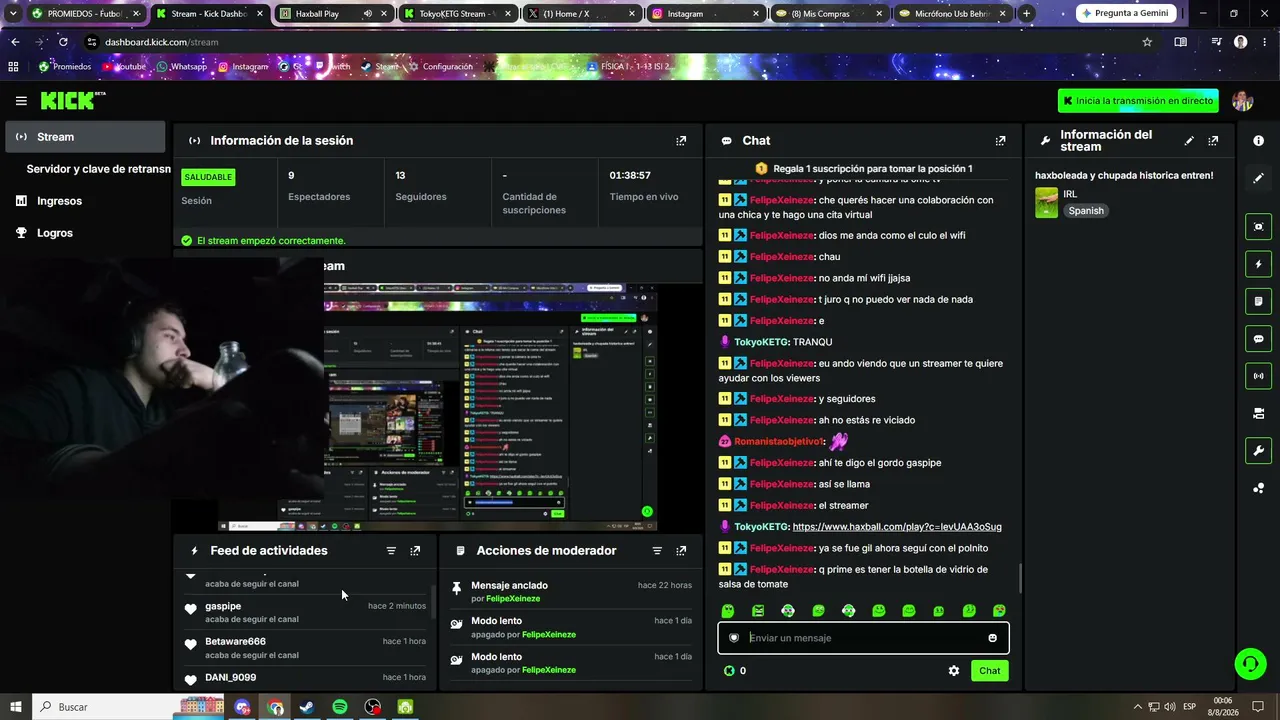1280x720 pixels.
Task: Click the IRL category thumbnail
Action: pos(1046,203)
